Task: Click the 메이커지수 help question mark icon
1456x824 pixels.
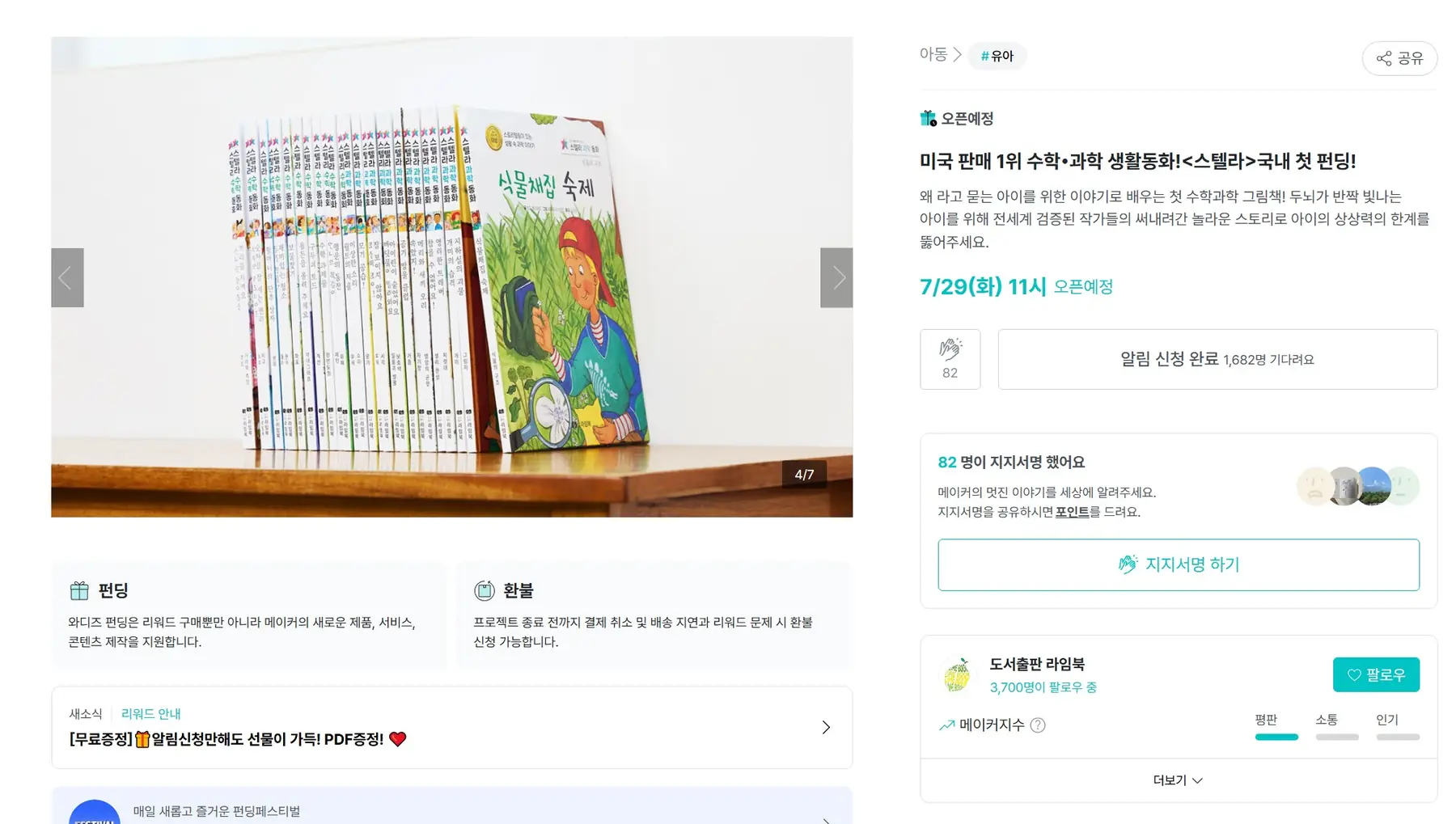Action: tap(1038, 725)
